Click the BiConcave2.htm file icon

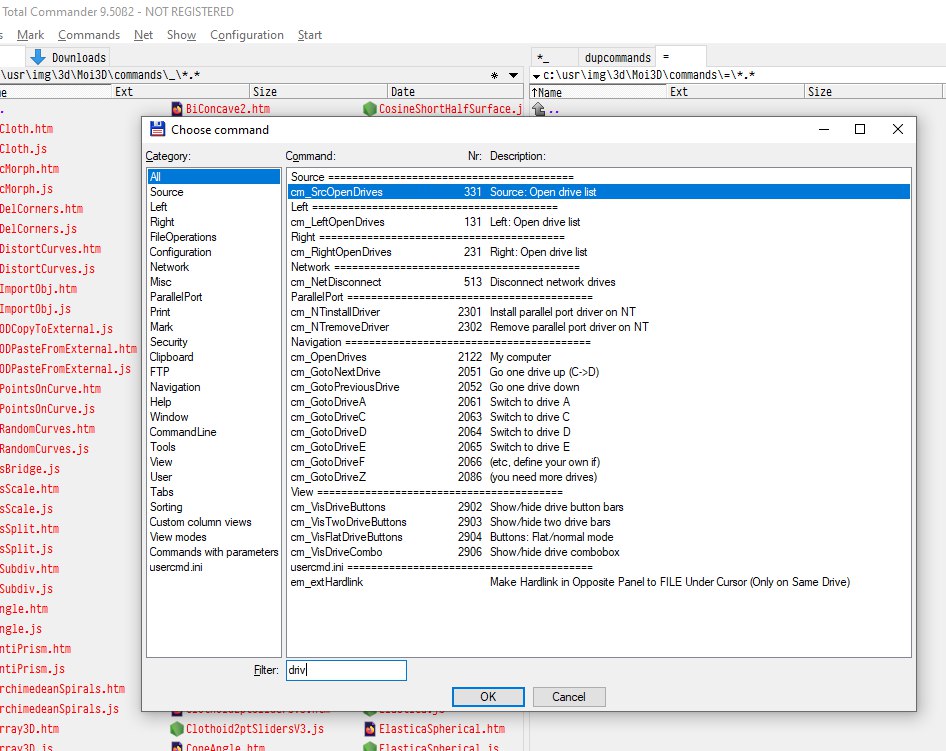click(177, 109)
